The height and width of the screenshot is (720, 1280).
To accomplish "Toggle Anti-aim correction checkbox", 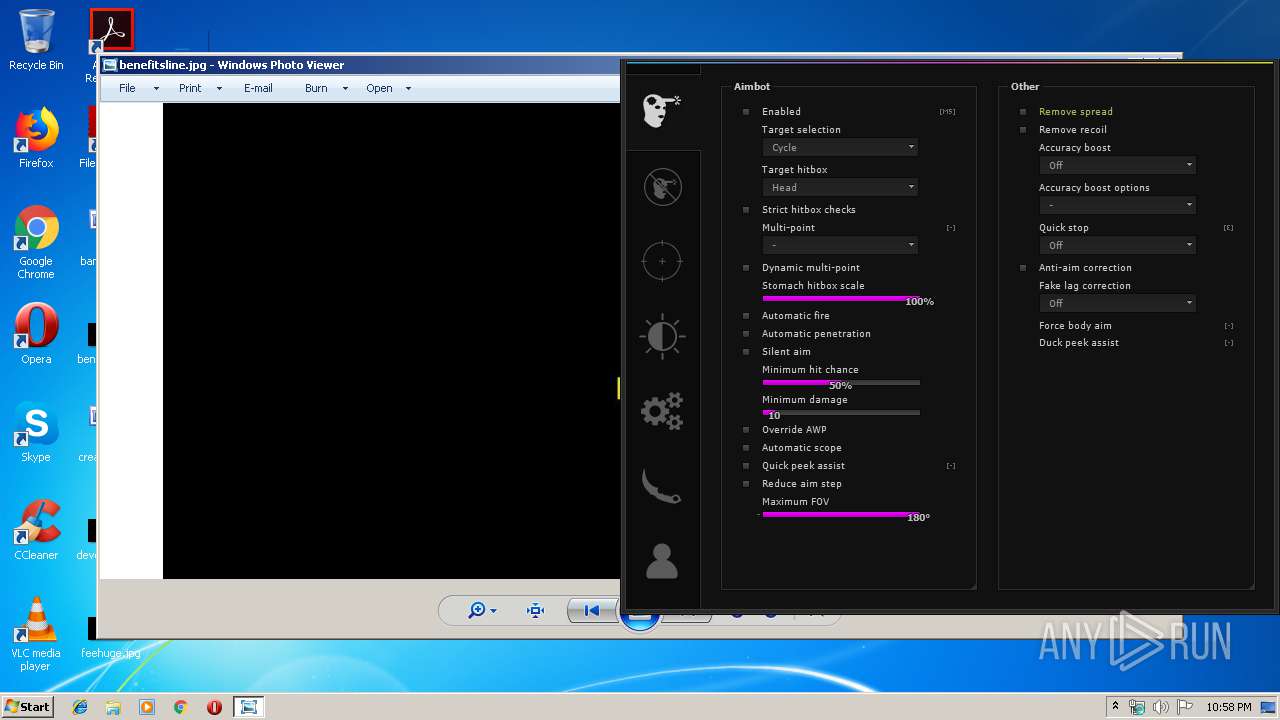I will coord(1023,268).
